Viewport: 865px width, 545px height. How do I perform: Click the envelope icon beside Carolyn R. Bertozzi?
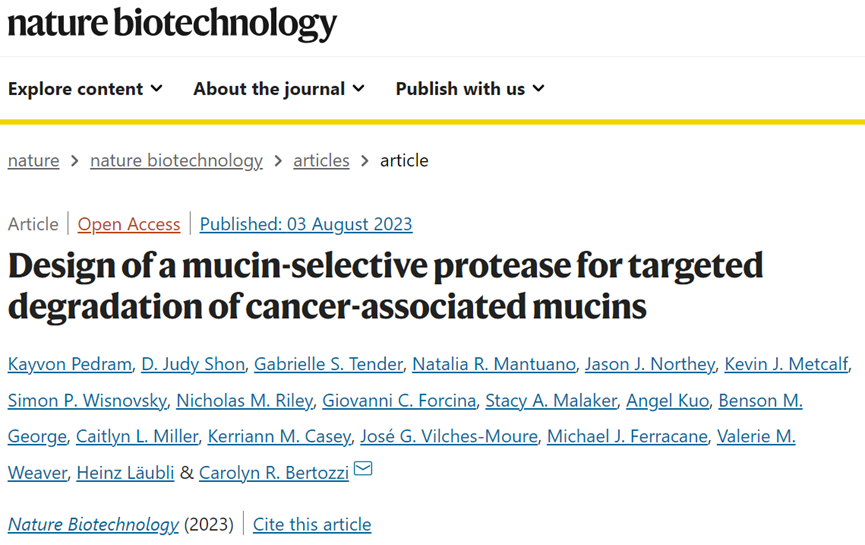click(363, 469)
